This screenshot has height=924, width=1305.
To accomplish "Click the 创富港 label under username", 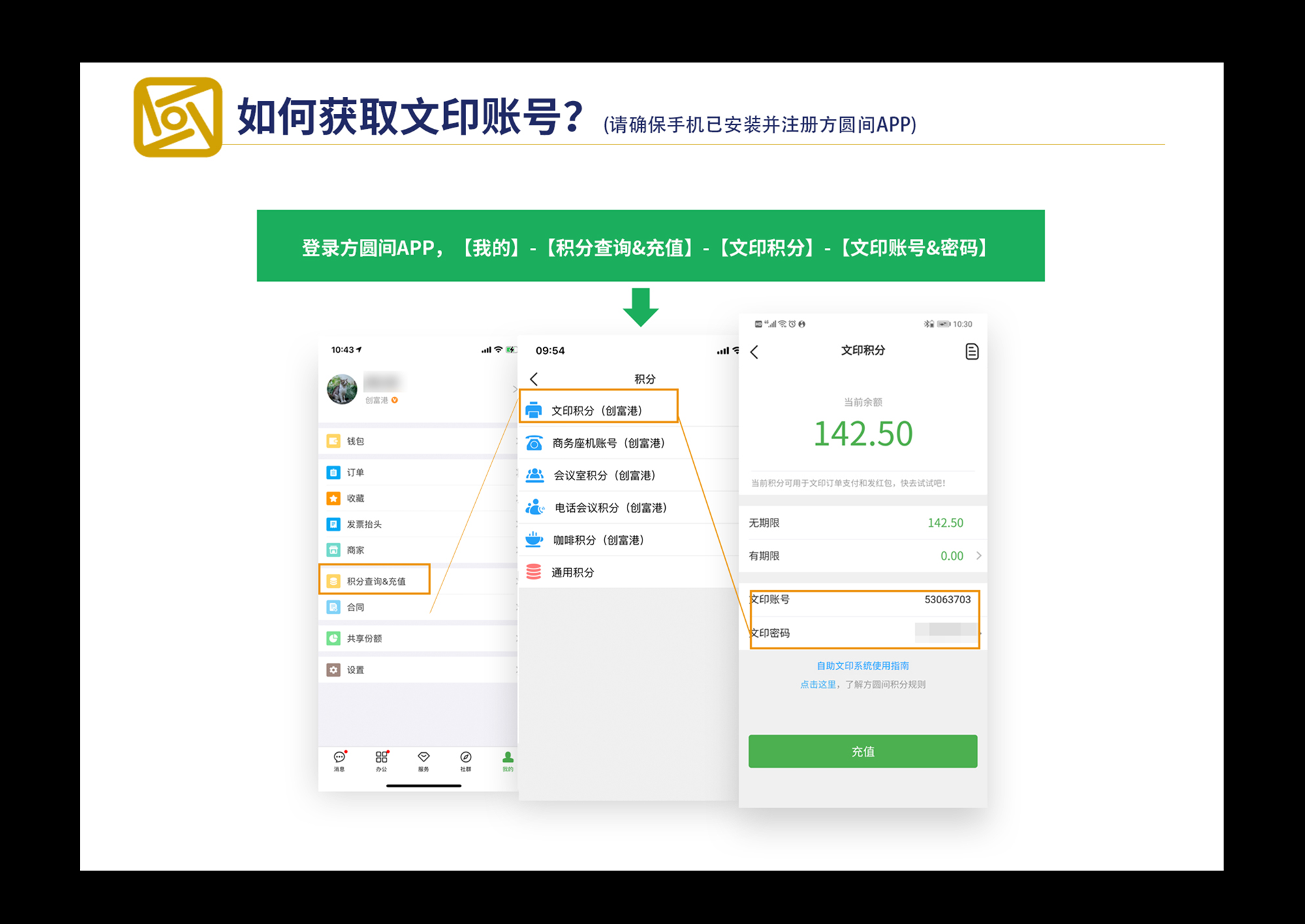I will tap(376, 400).
